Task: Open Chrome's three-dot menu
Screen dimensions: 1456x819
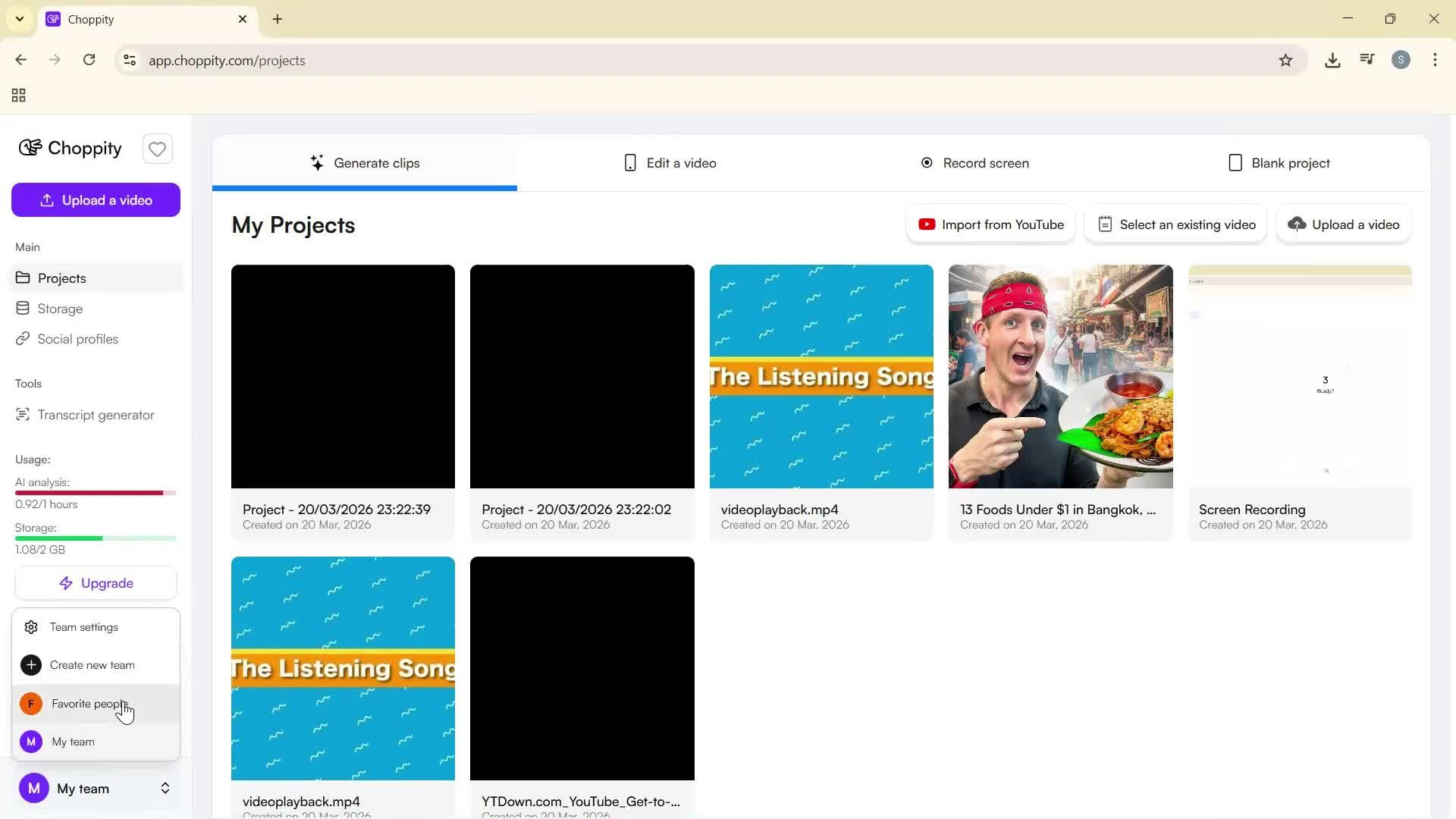Action: pyautogui.click(x=1436, y=60)
